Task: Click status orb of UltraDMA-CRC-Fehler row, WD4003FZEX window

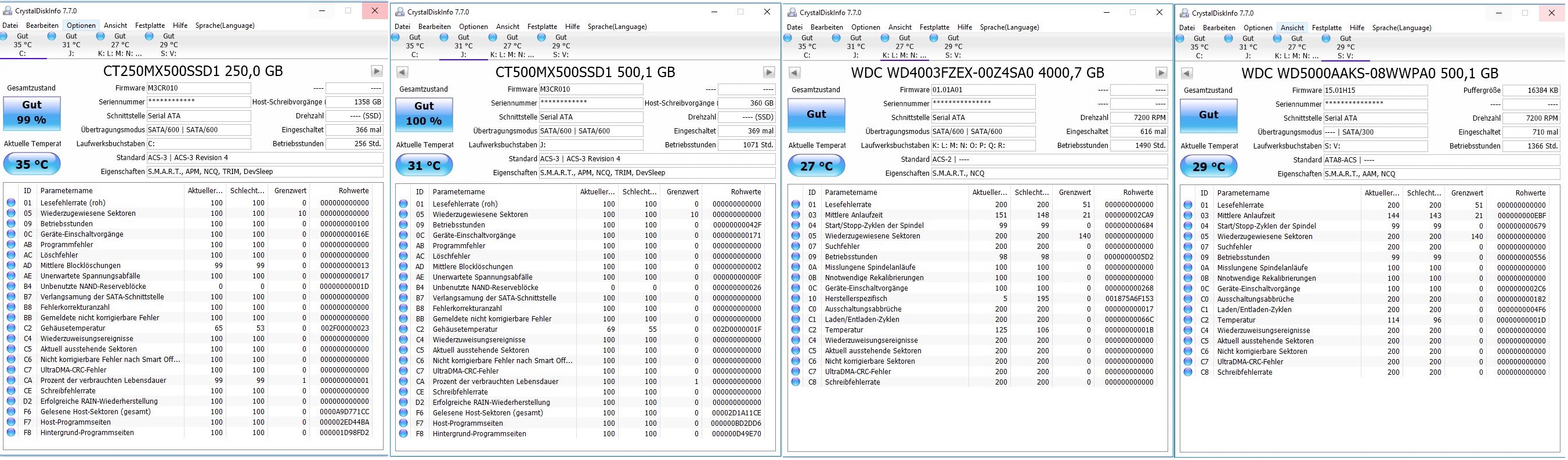Action: [796, 372]
